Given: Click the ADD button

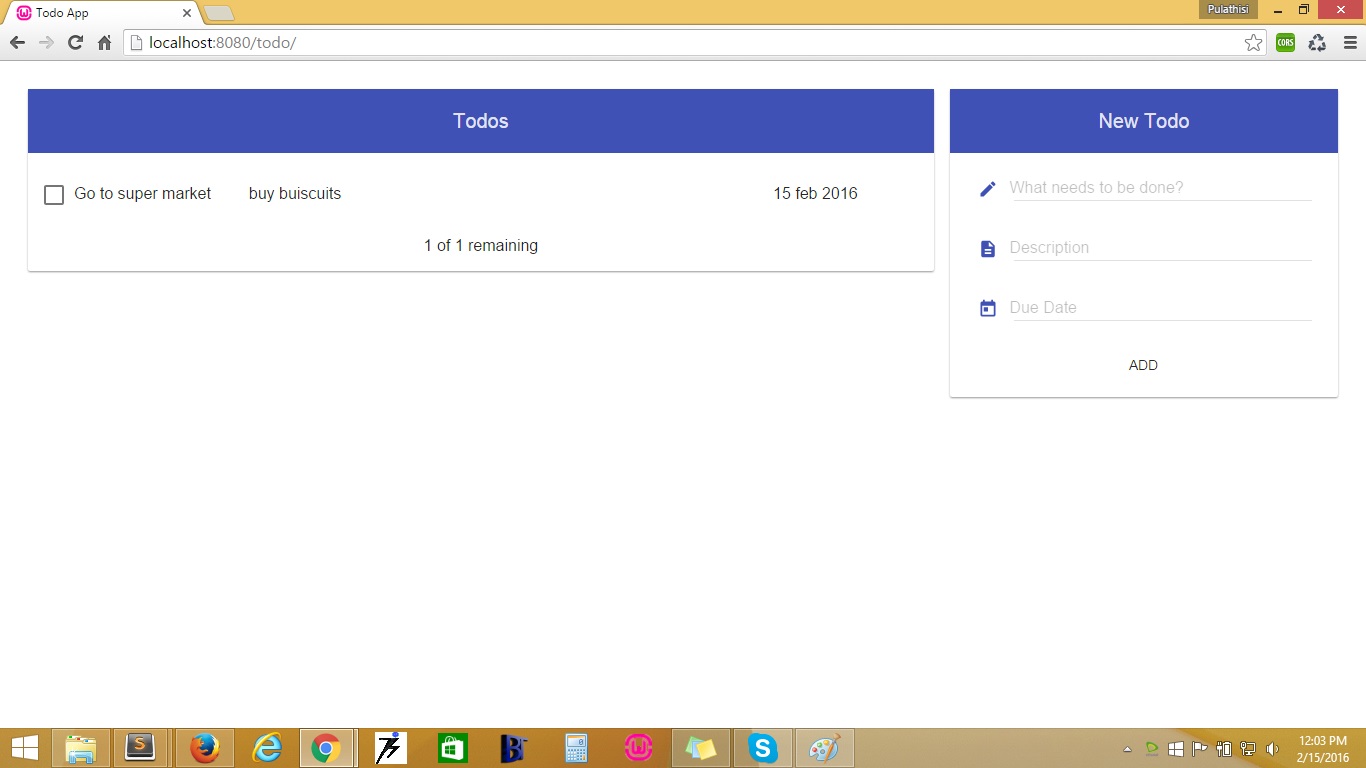Looking at the screenshot, I should 1143,365.
